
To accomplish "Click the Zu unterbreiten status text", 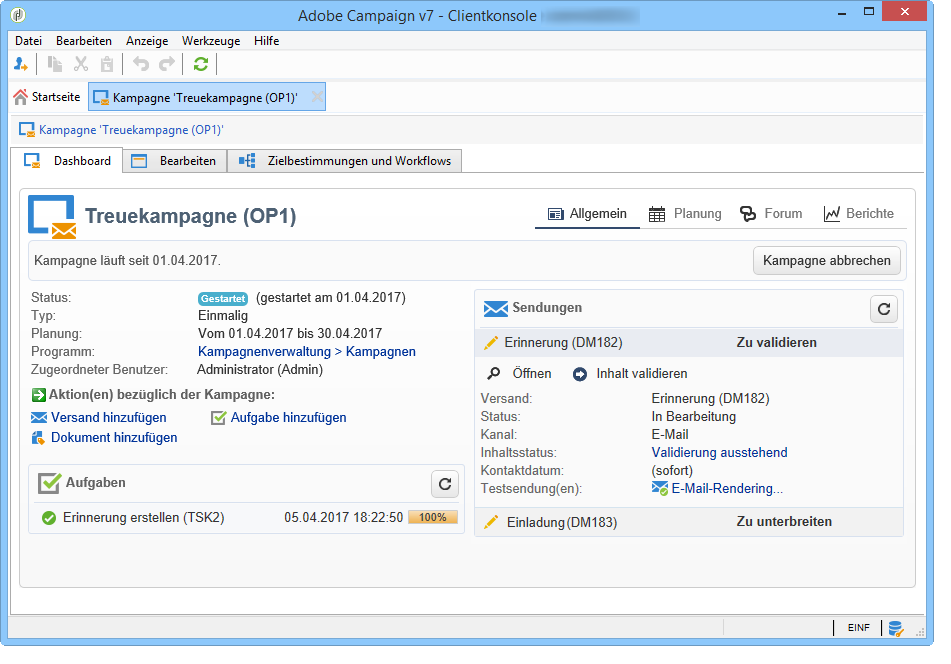I will [784, 521].
